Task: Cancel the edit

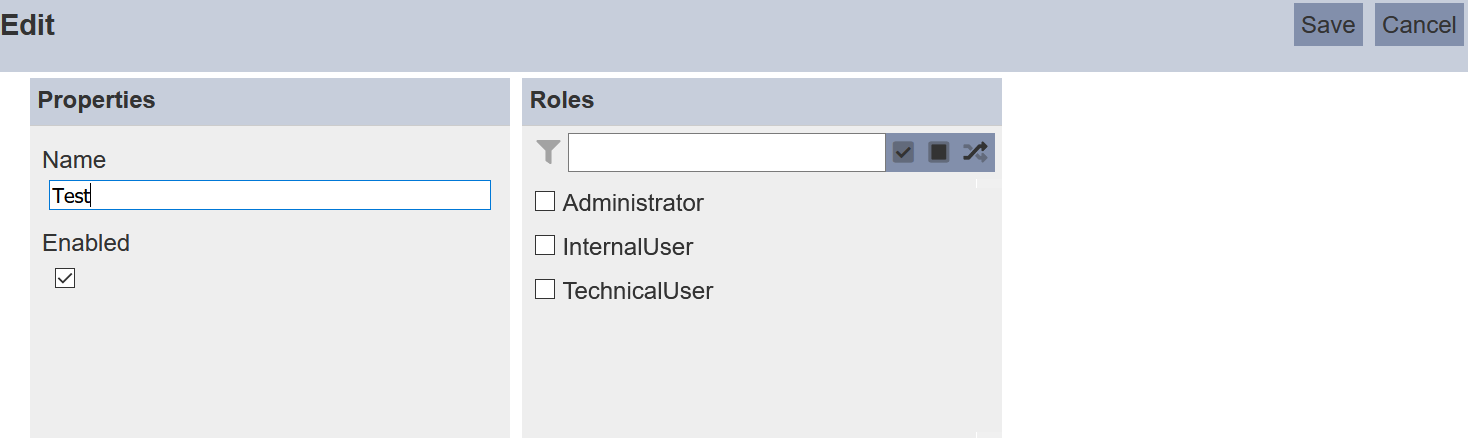Action: tap(1419, 25)
